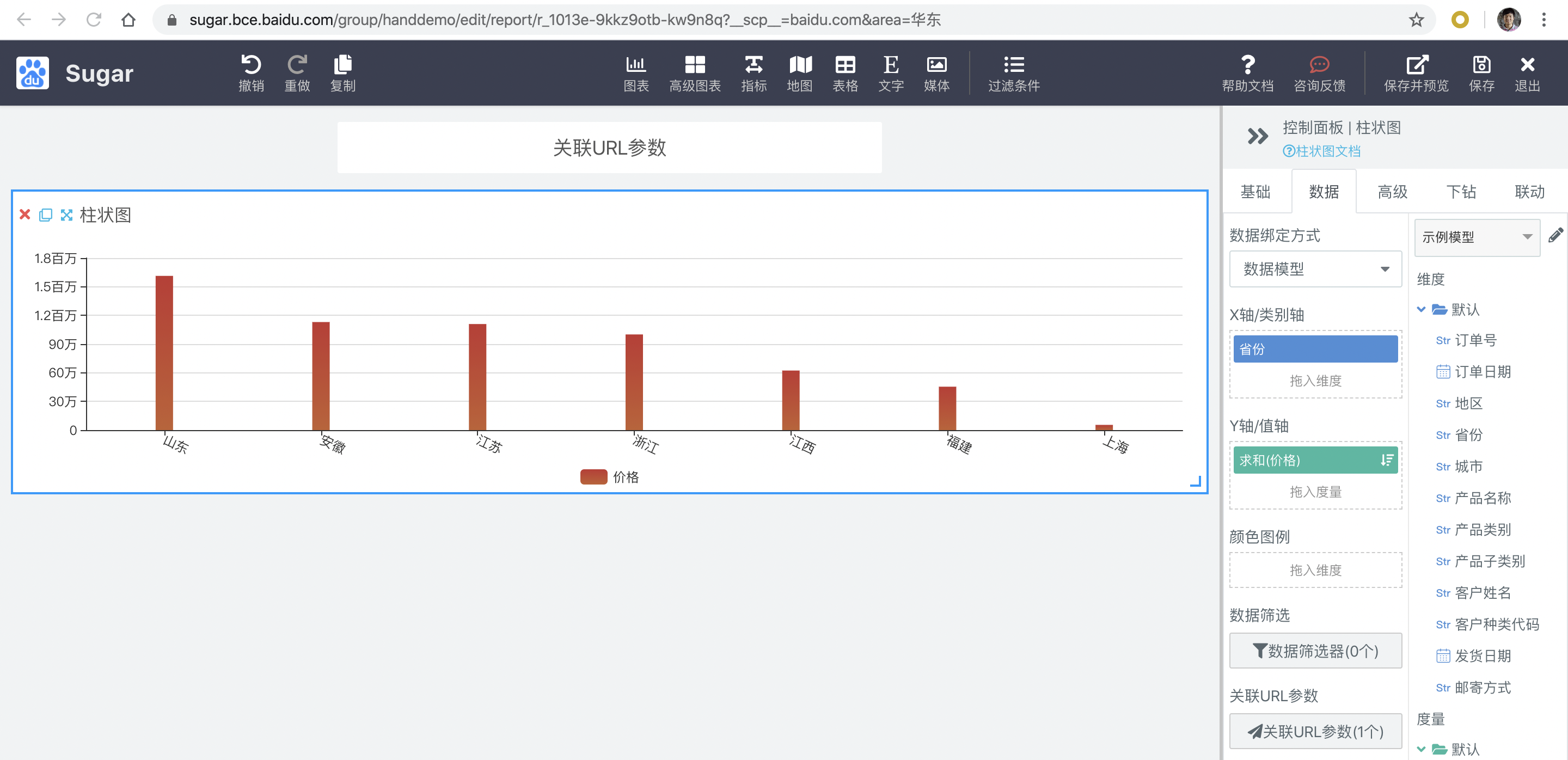Click the Copy (复制) toolbar icon
Image resolution: width=1568 pixels, height=760 pixels.
pos(342,73)
